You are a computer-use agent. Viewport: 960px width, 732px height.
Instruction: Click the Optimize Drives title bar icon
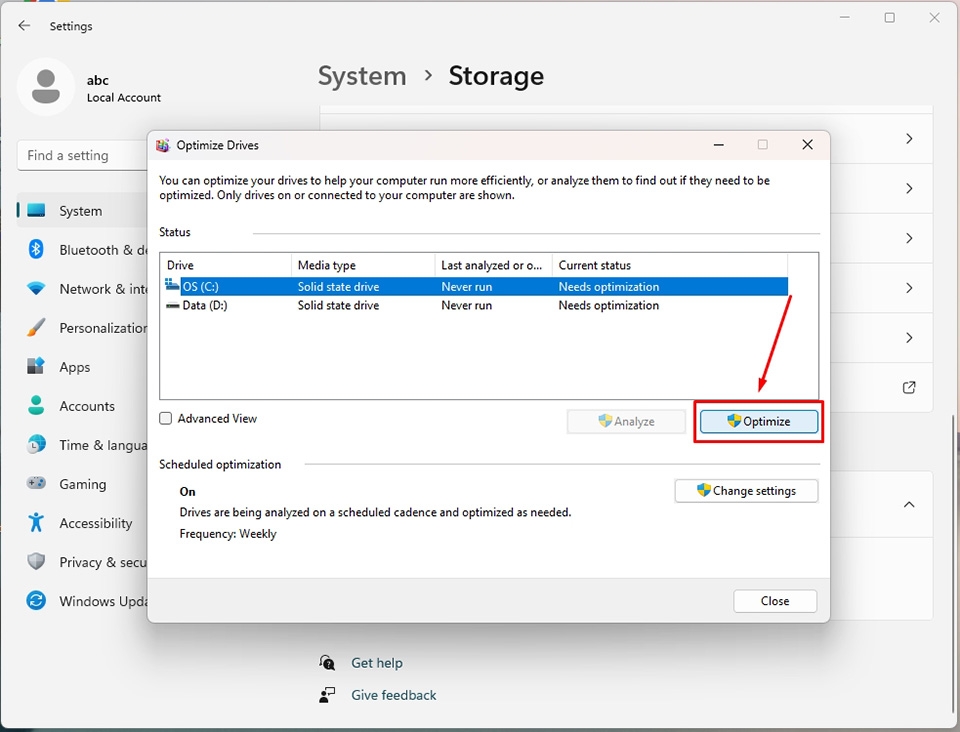162,145
